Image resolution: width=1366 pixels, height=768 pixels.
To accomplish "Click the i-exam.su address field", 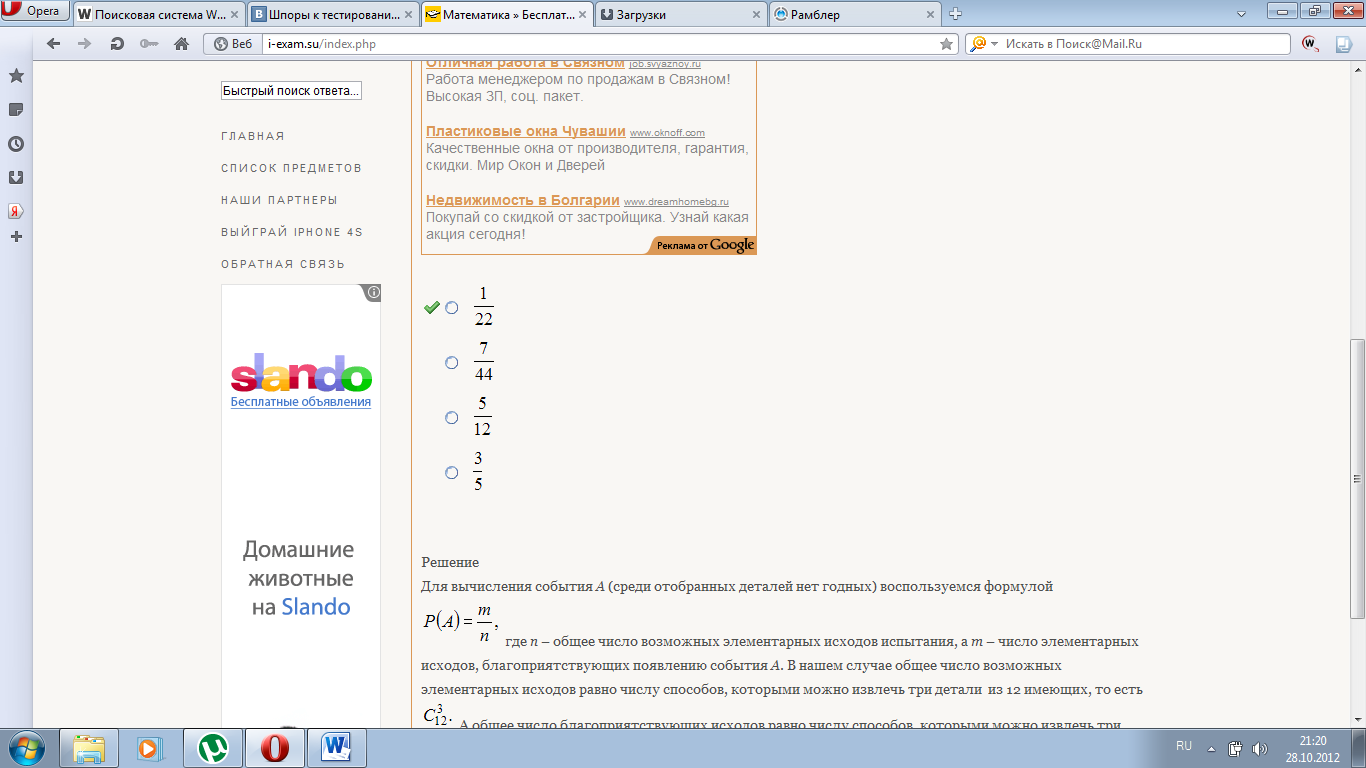I will [x=600, y=44].
